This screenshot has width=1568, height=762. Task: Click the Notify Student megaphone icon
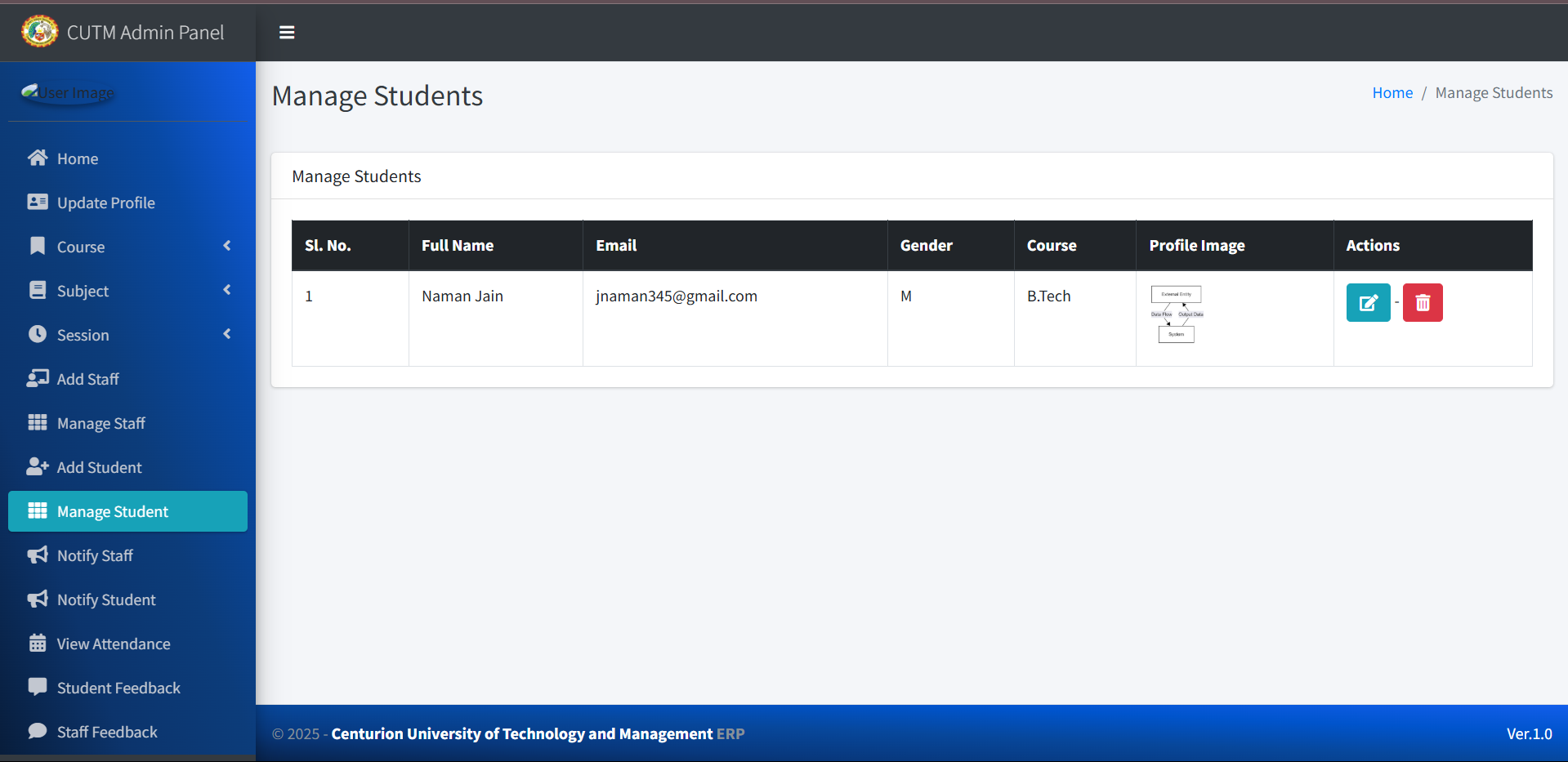click(38, 599)
